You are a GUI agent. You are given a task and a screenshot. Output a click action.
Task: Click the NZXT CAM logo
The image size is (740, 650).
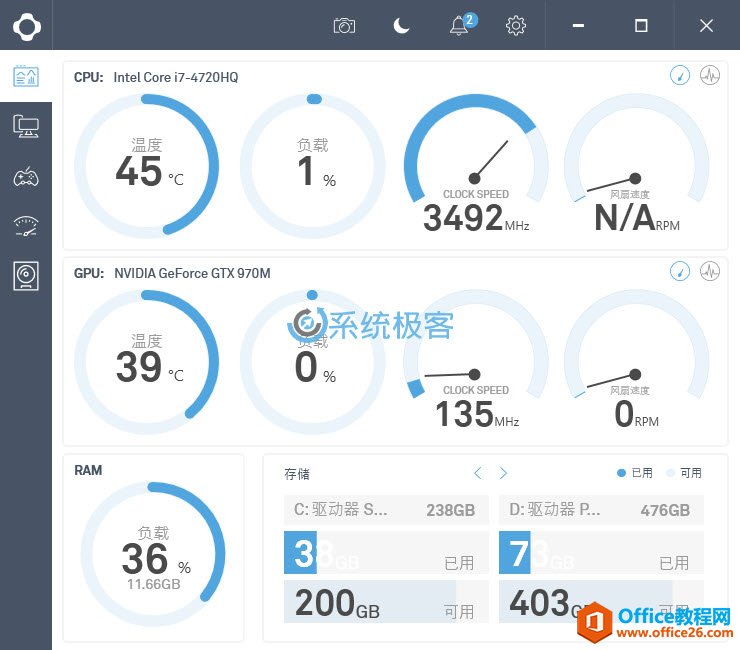(26, 25)
